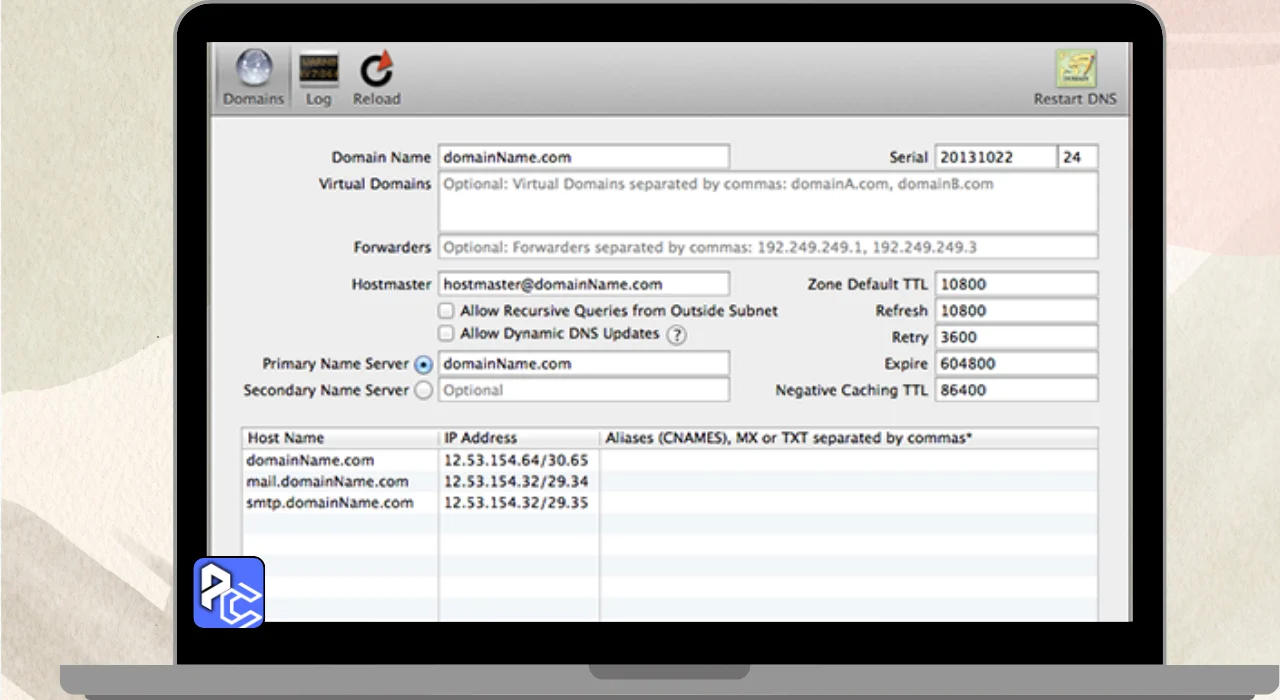This screenshot has width=1280, height=700.
Task: Click the Restart DNS icon
Action: tap(1075, 70)
